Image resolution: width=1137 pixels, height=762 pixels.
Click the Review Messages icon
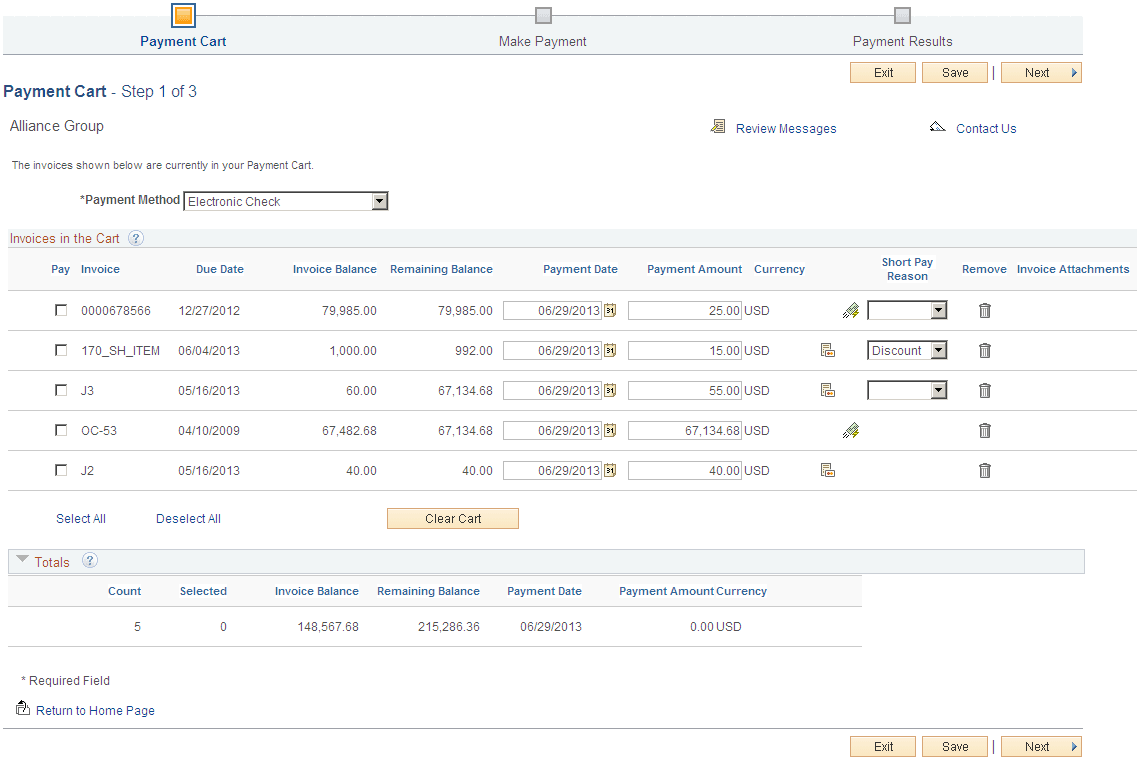718,126
